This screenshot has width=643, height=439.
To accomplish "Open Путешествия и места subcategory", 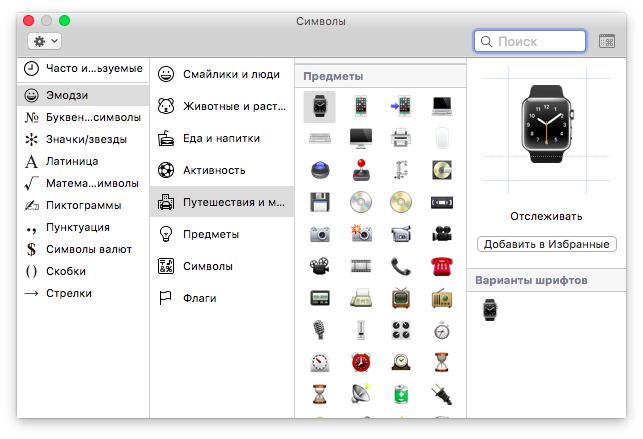I will pyautogui.click(x=222, y=202).
